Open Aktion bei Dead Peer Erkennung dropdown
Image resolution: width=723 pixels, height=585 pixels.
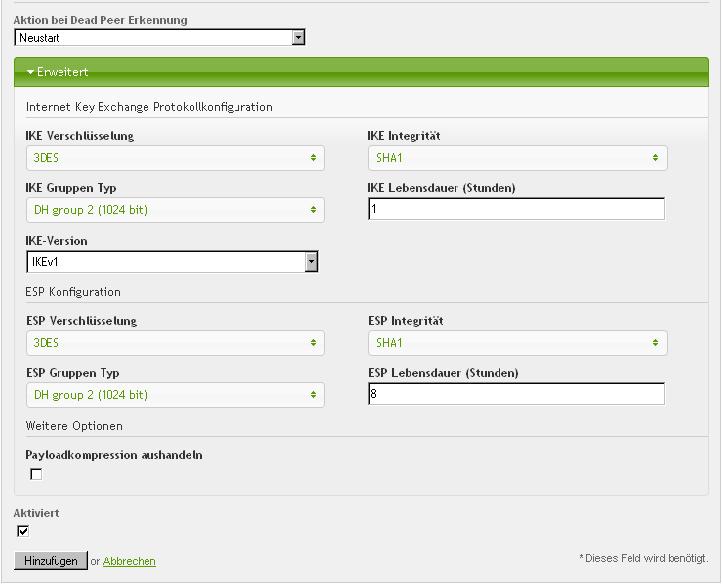coord(160,38)
